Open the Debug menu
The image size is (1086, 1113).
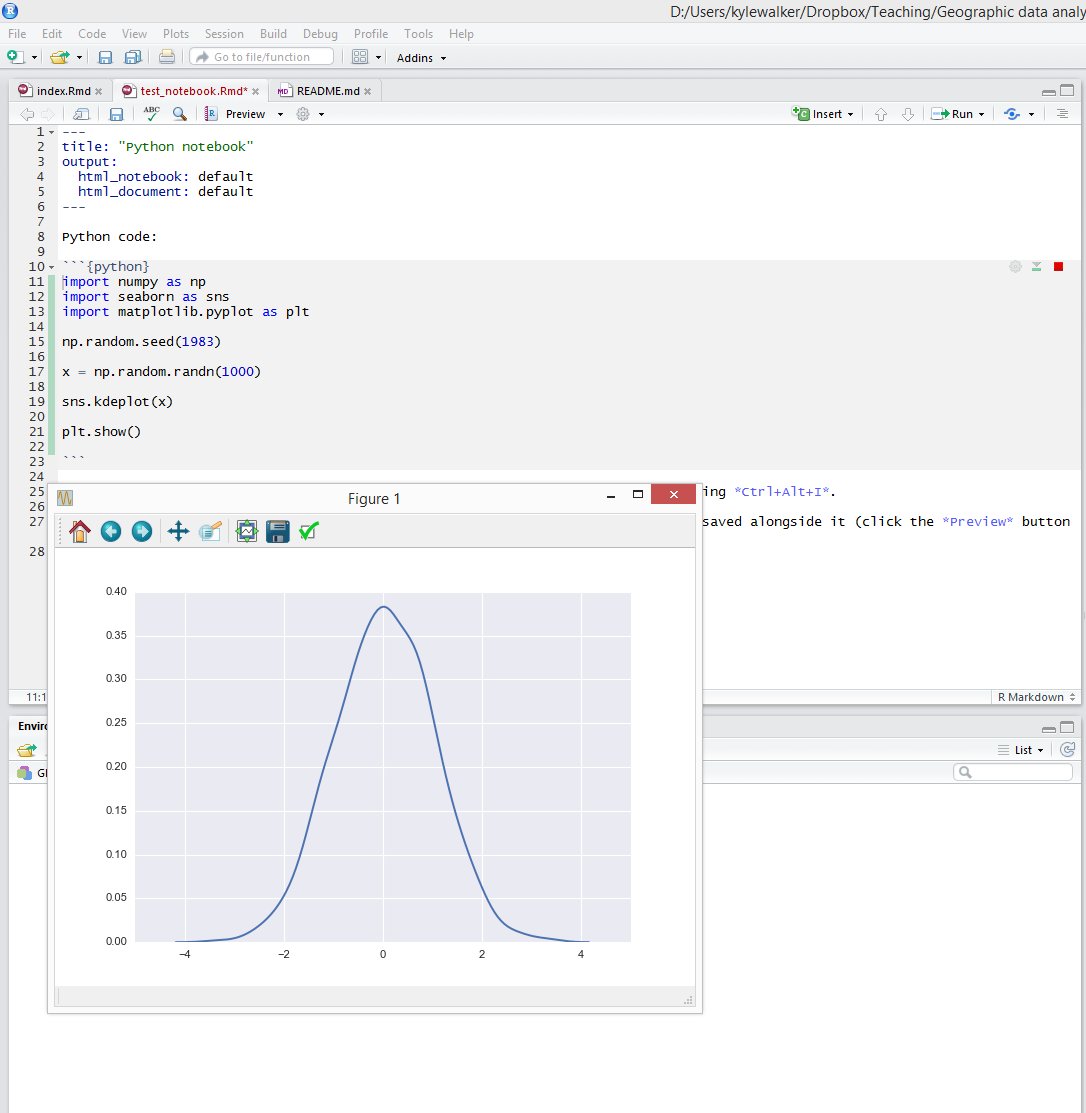click(320, 34)
